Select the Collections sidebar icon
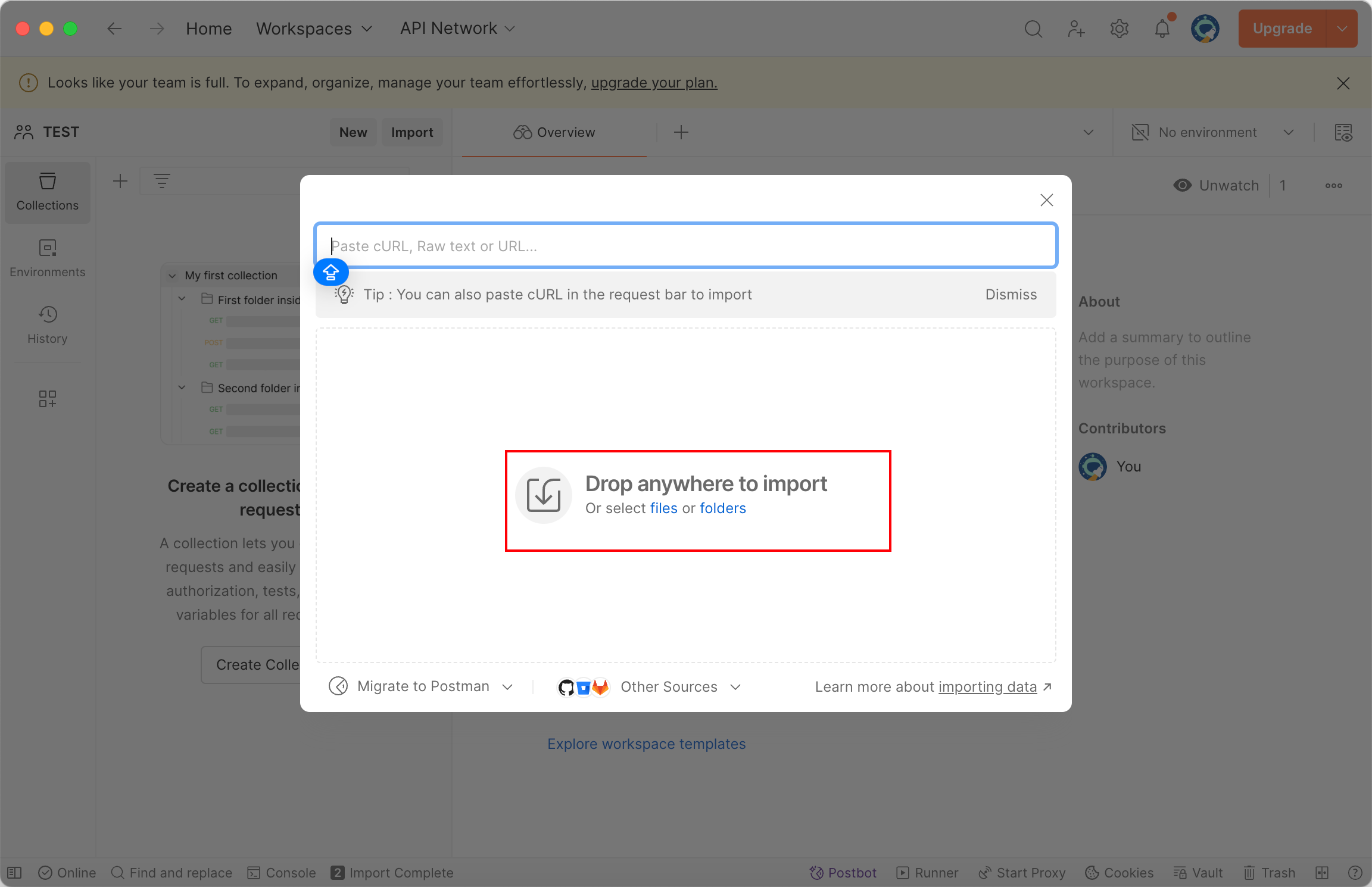The image size is (1372, 887). 48,192
